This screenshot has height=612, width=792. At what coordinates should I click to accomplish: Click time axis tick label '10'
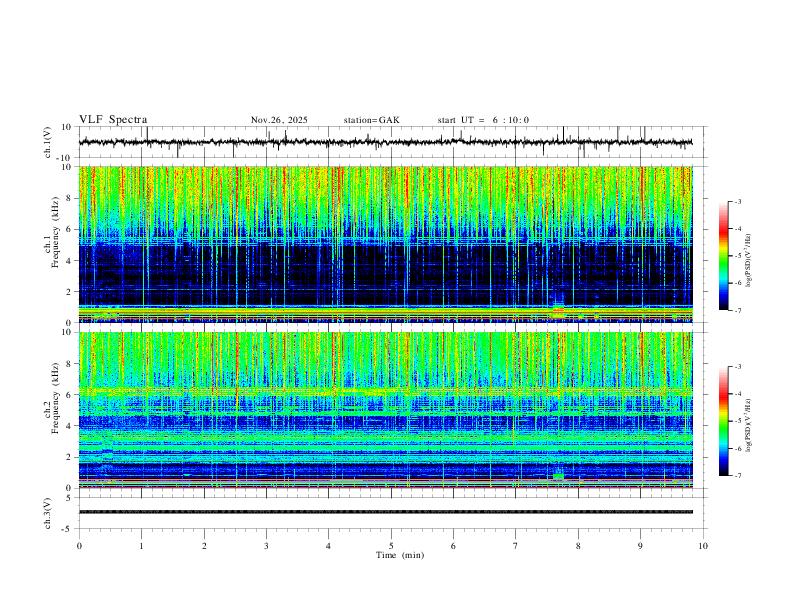click(703, 546)
